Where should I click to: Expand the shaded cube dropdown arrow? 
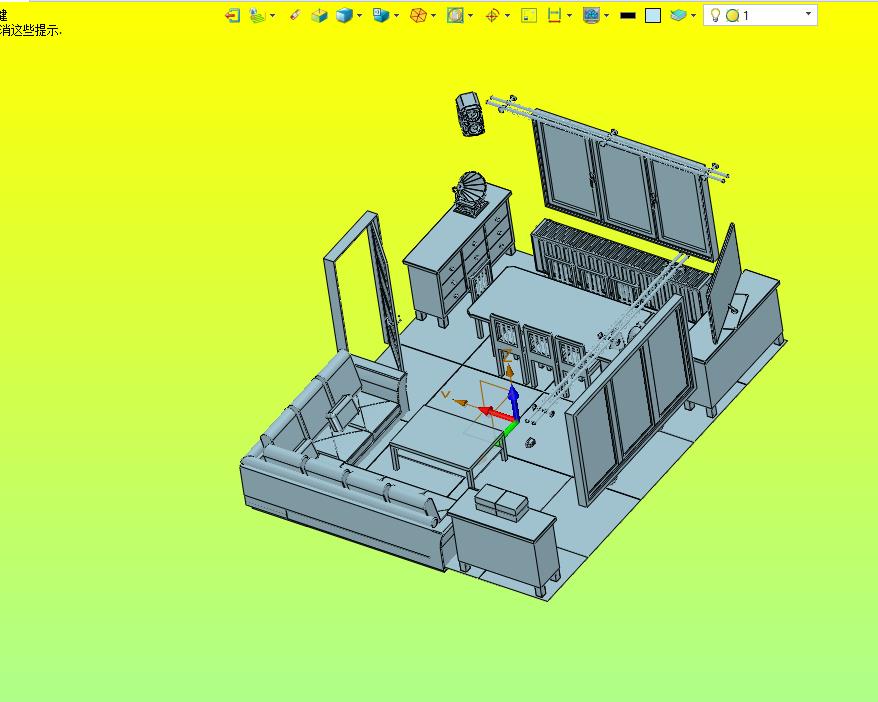coord(359,16)
